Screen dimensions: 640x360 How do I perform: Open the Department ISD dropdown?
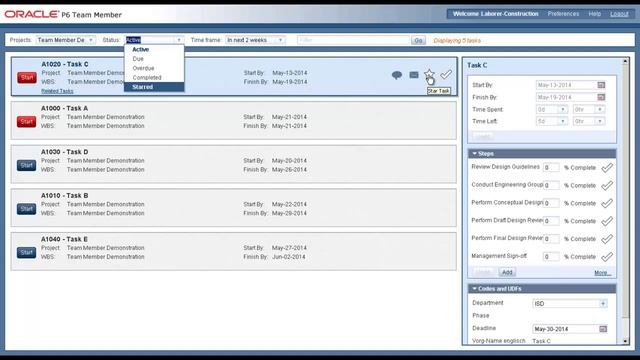[603, 304]
